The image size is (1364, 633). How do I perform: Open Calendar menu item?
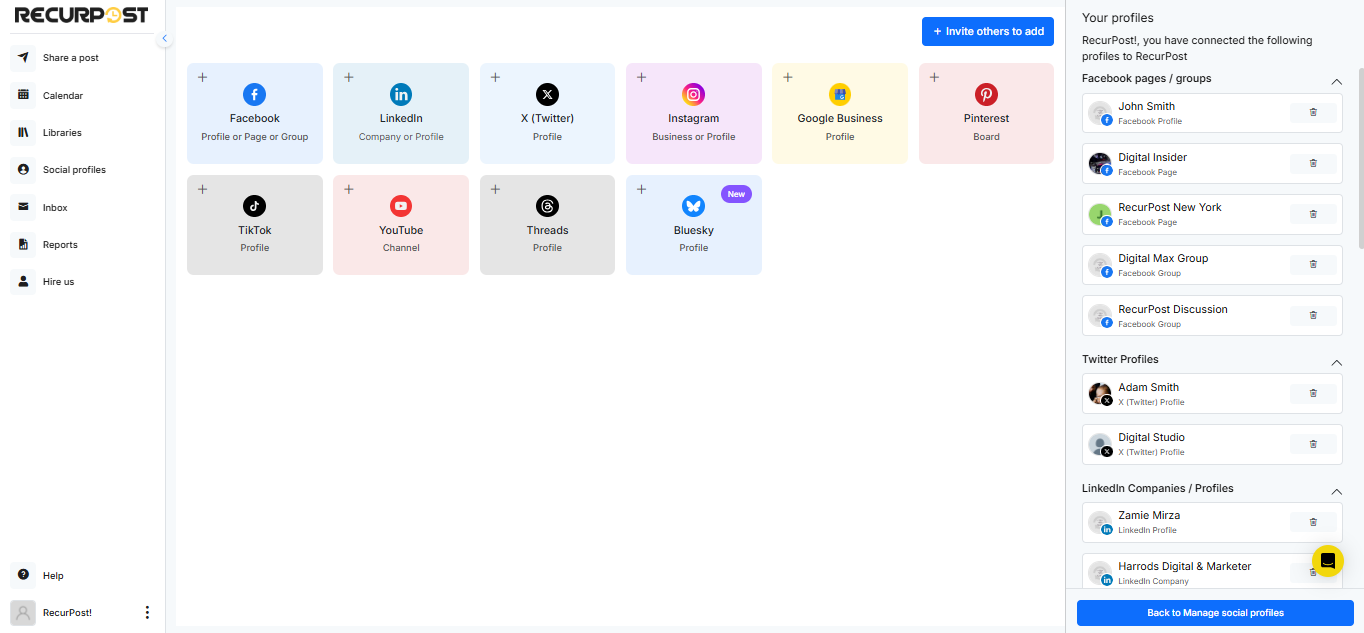(x=63, y=96)
